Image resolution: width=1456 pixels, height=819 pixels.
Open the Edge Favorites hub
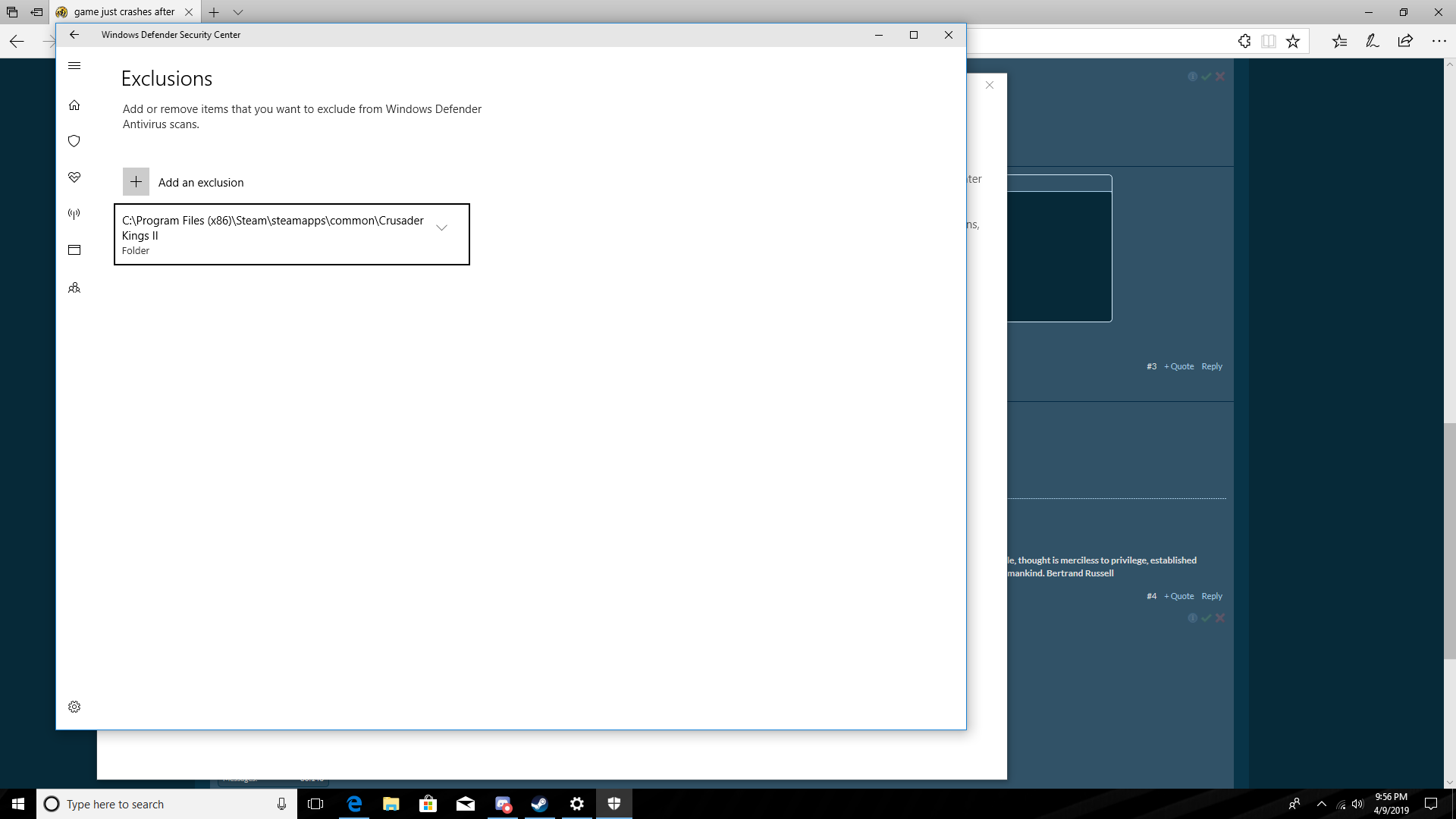(x=1340, y=42)
